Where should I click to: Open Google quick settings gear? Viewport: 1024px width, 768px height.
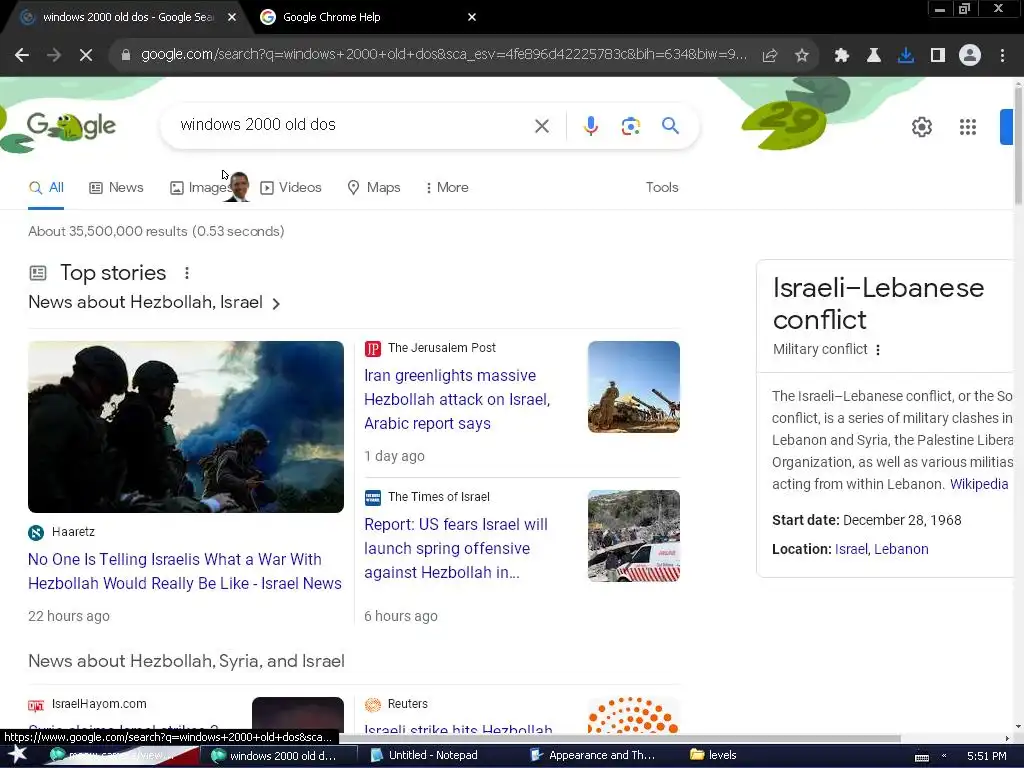pos(921,127)
